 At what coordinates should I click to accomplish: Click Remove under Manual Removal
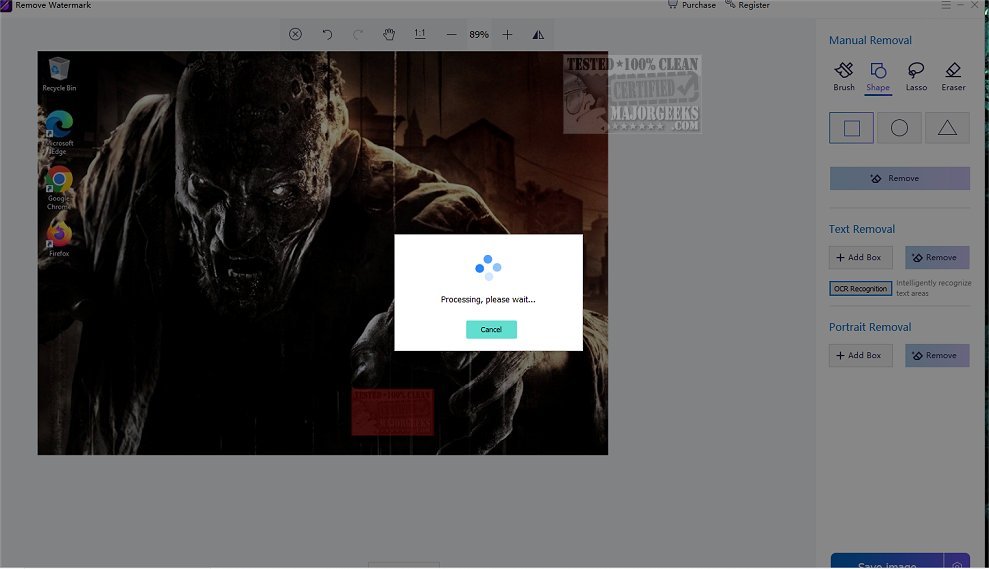coord(899,179)
